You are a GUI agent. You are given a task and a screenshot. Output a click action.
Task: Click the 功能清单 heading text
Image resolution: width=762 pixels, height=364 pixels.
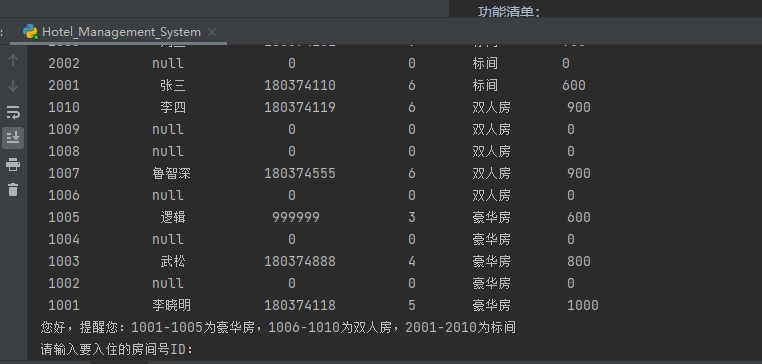[509, 12]
